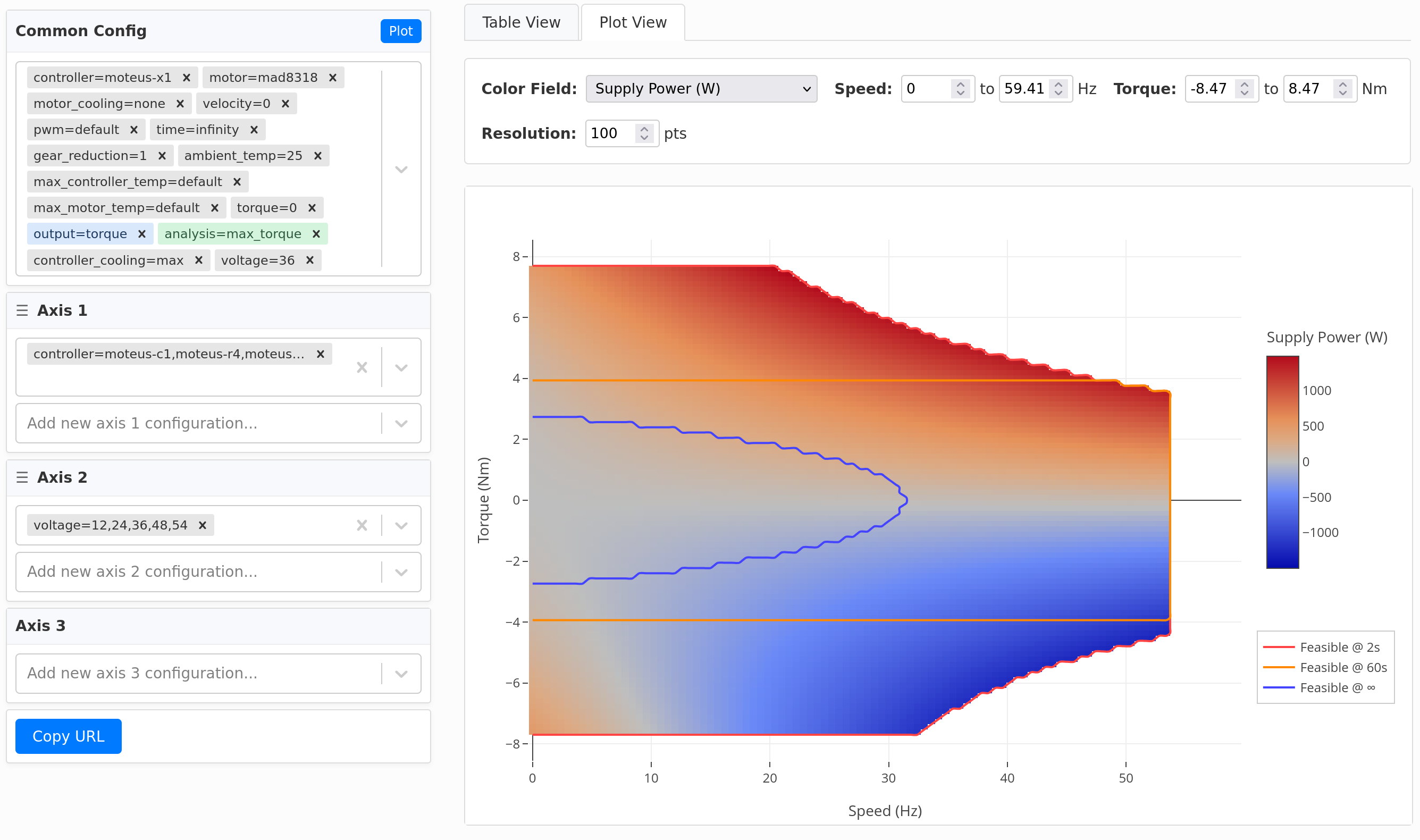Select the Plot View tab

[632, 23]
